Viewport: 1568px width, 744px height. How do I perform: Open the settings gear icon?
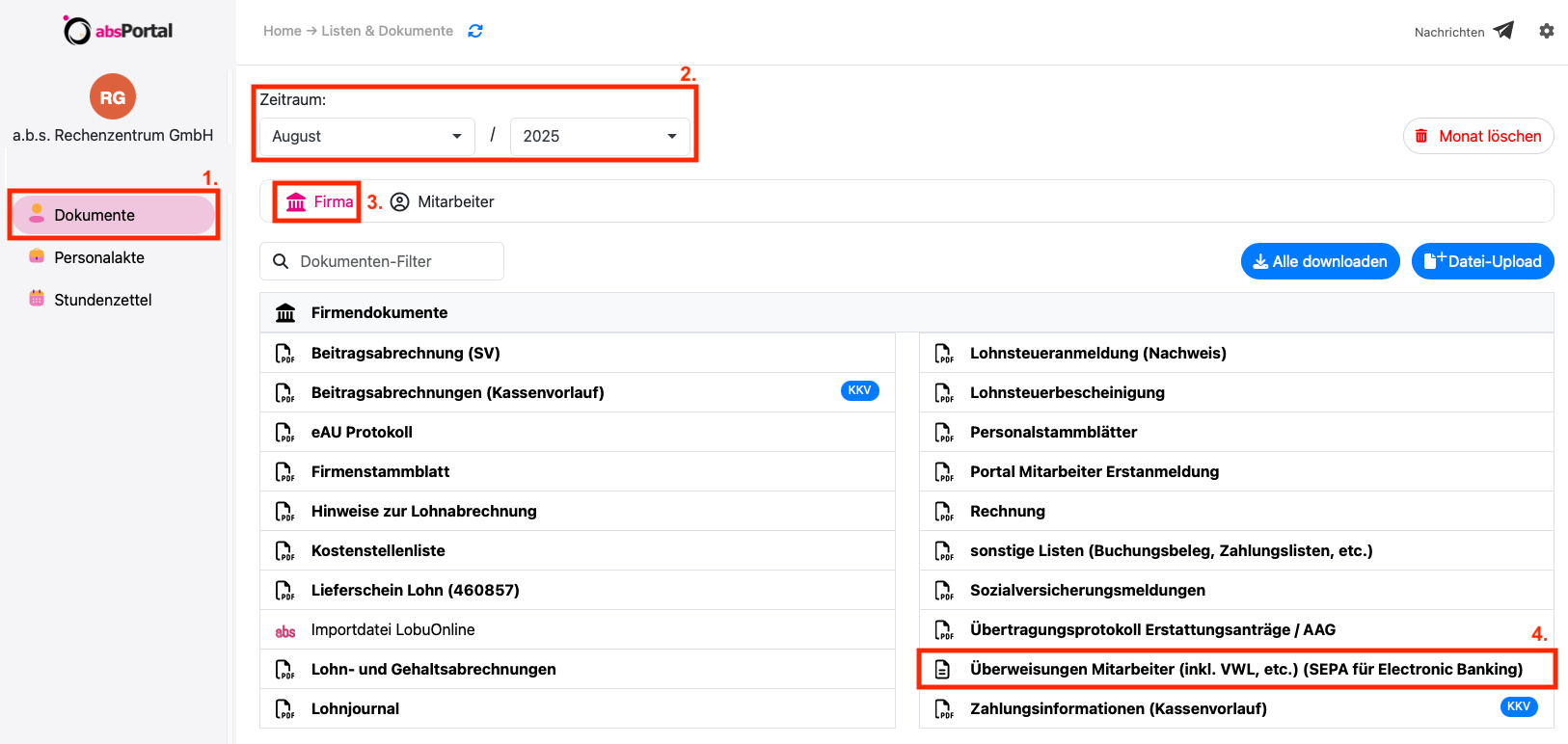tap(1547, 31)
